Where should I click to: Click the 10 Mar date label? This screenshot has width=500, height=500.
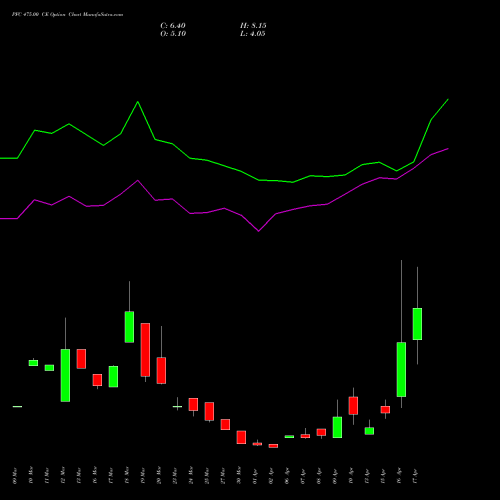(x=31, y=476)
